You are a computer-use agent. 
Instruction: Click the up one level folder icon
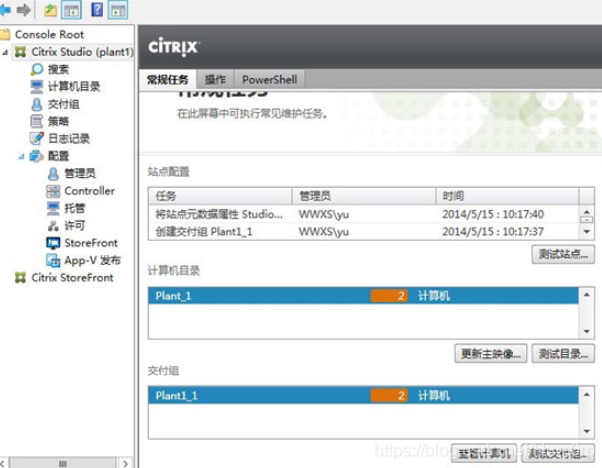click(49, 12)
